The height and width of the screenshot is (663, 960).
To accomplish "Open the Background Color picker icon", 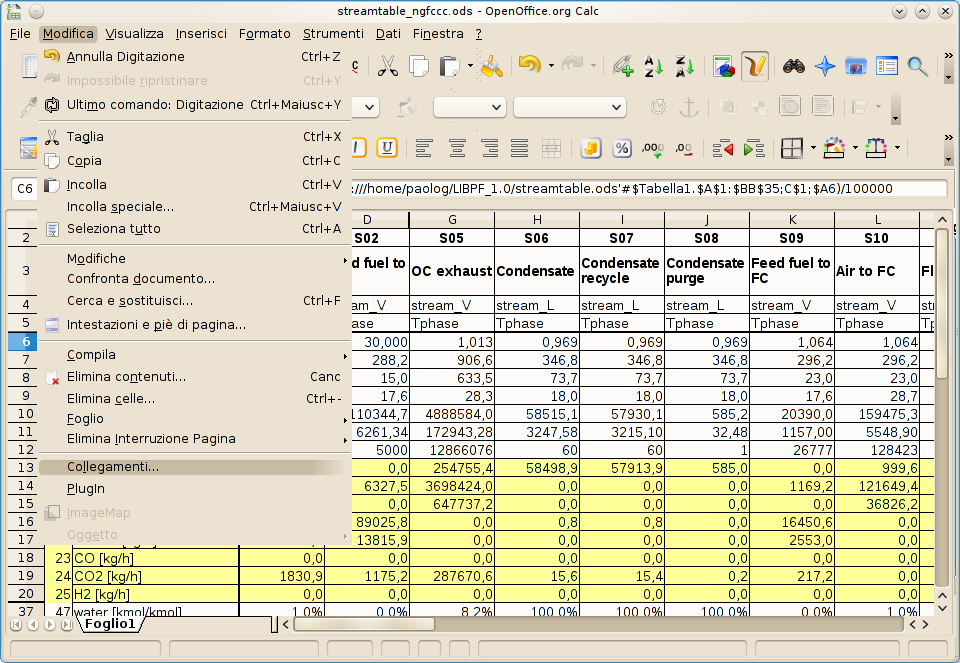I will pos(836,149).
